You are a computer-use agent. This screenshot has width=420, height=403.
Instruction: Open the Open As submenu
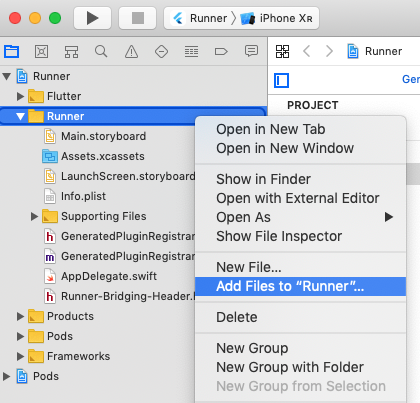click(x=300, y=217)
